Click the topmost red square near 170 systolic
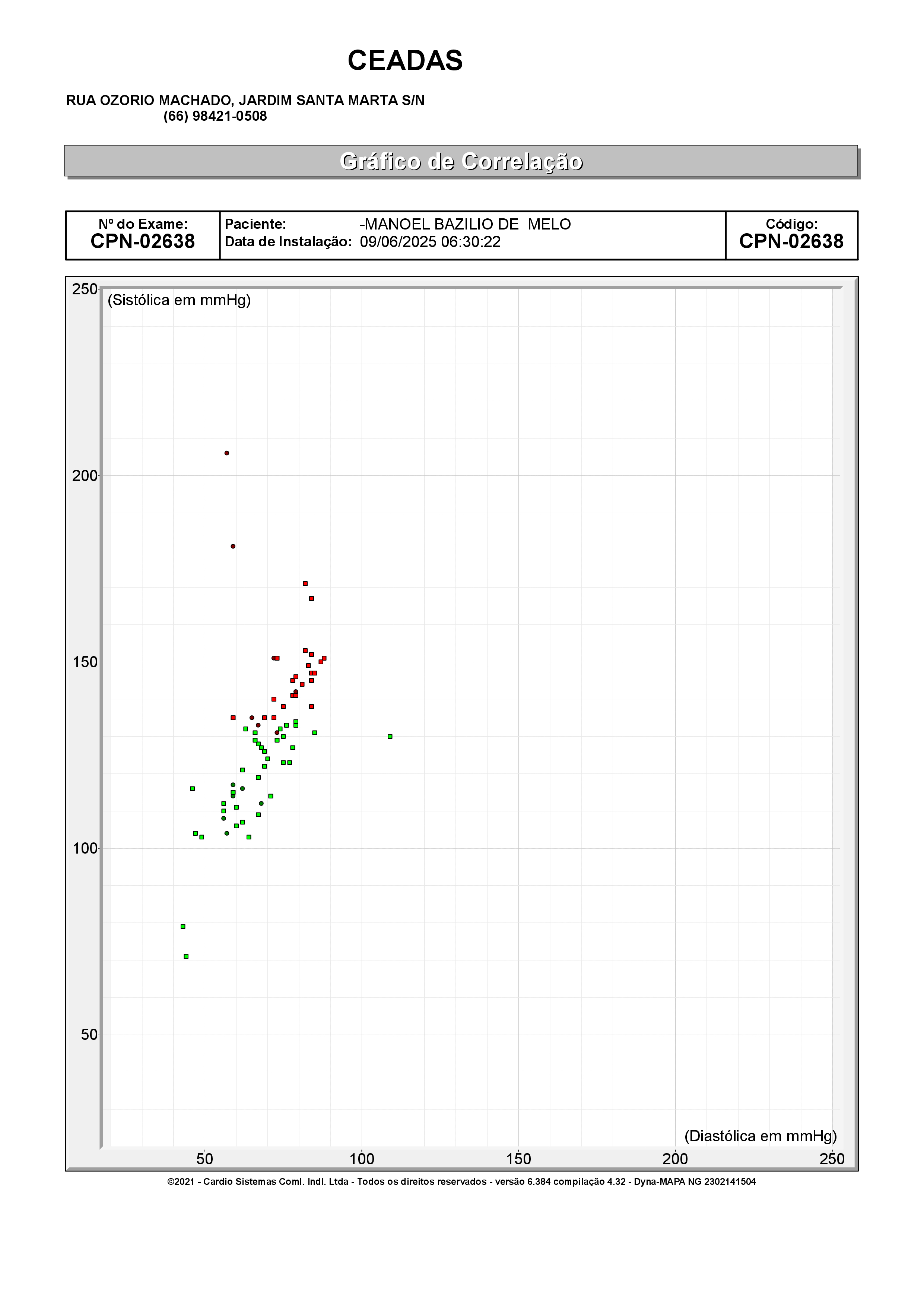This screenshot has height=1307, width=924. 305,583
